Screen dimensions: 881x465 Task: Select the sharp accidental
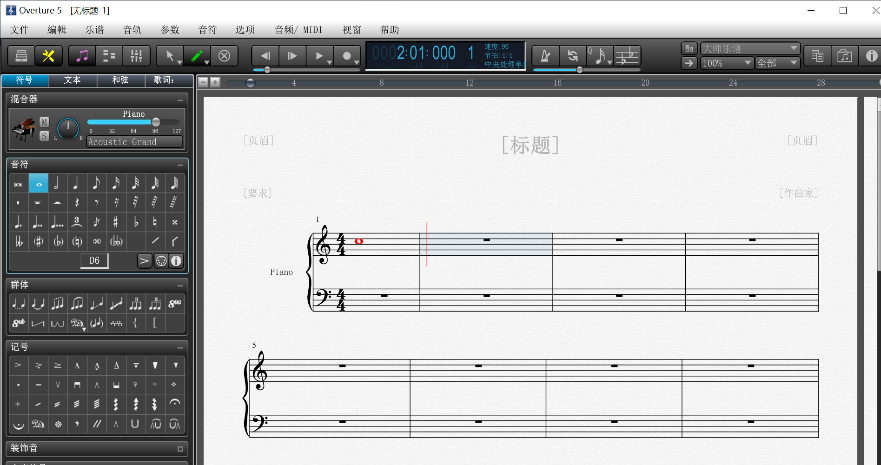(116, 222)
